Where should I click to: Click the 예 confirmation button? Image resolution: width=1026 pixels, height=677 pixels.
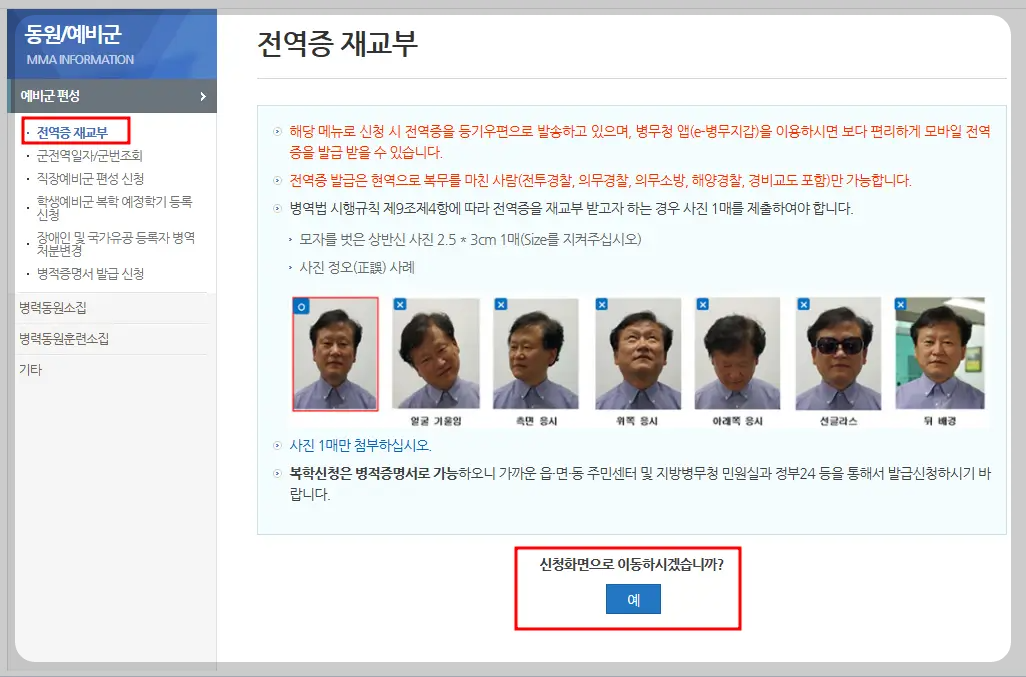tap(633, 599)
